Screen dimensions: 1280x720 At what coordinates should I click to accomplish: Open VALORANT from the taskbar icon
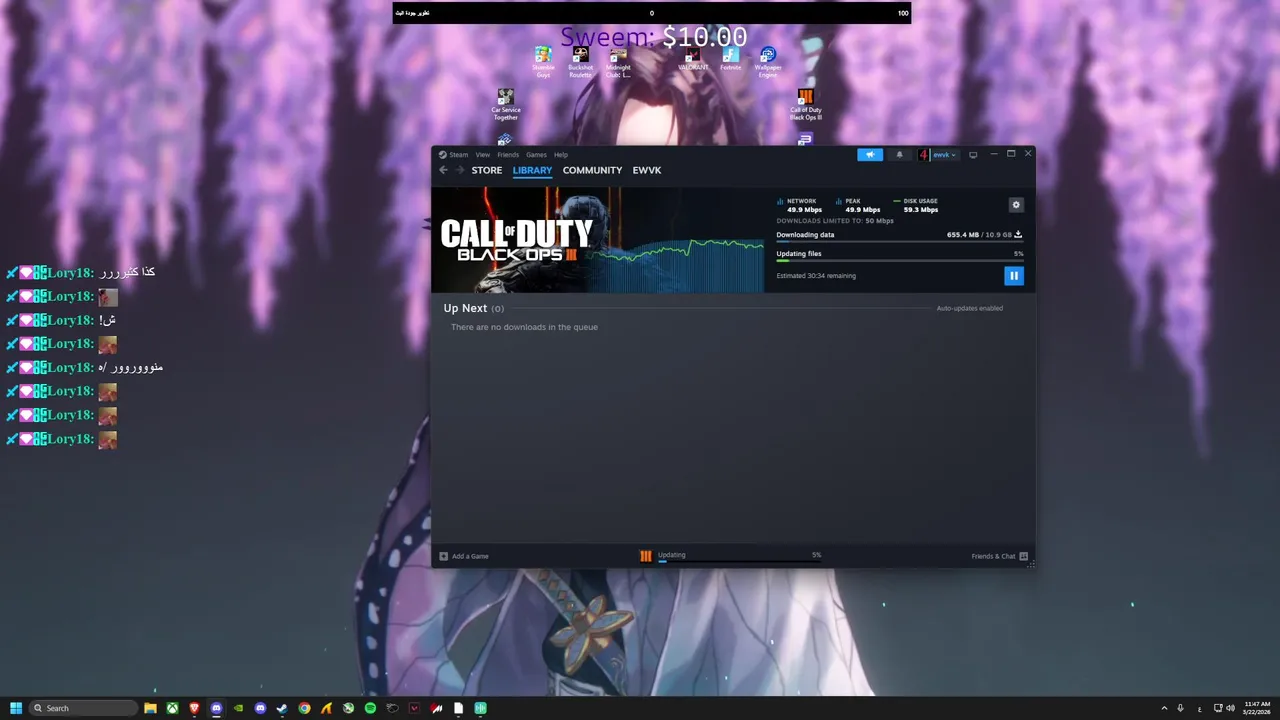click(x=414, y=708)
